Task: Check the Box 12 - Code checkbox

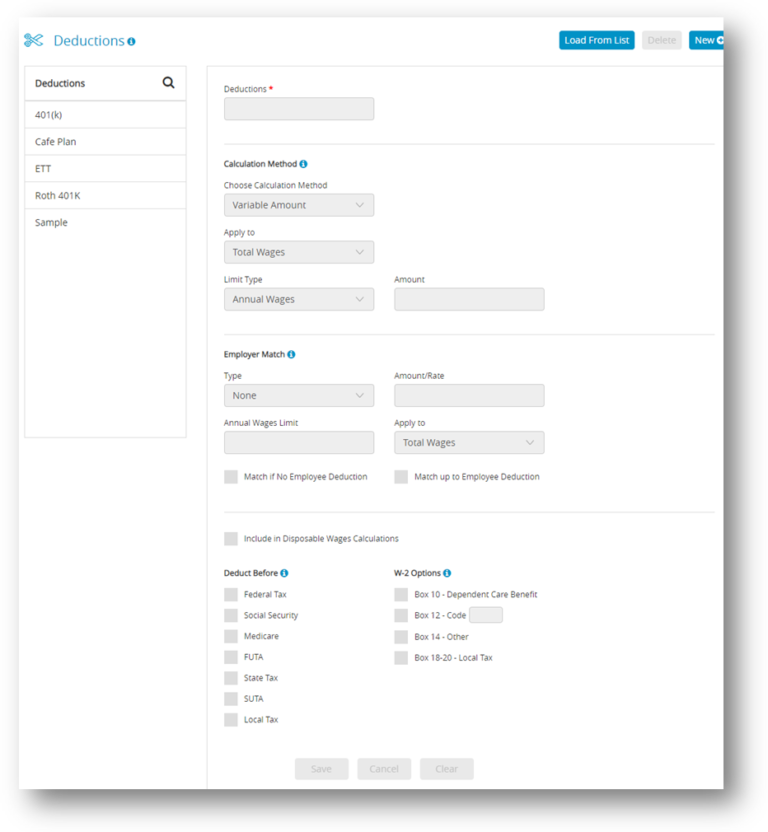Action: [401, 615]
